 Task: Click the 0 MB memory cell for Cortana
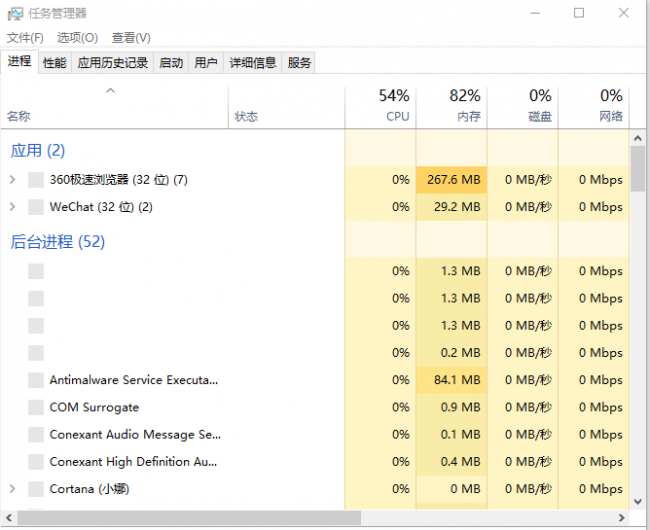(x=451, y=489)
